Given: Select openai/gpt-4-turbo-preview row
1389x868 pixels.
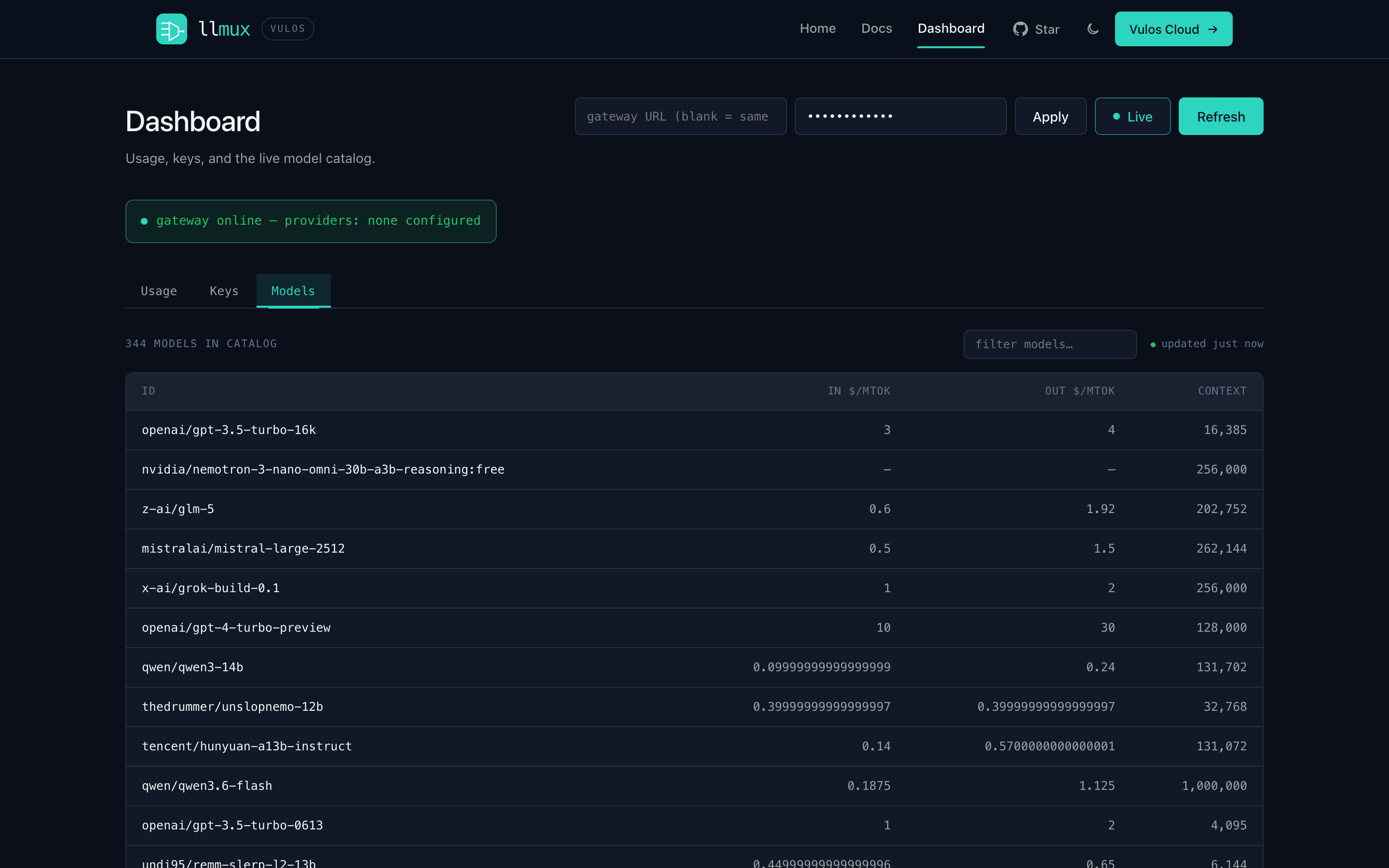Looking at the screenshot, I should coord(694,628).
